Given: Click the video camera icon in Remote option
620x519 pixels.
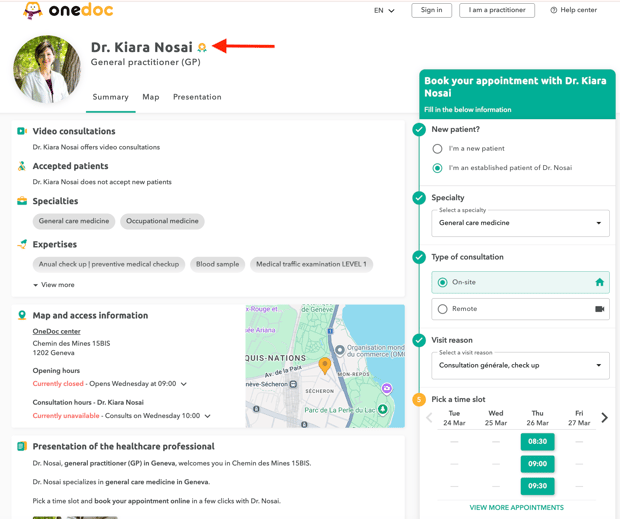Looking at the screenshot, I should 599,309.
